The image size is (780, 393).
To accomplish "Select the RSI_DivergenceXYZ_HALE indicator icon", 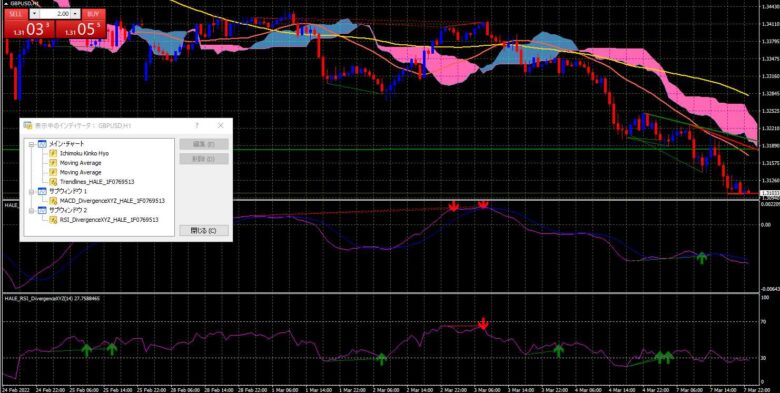I will [x=53, y=219].
